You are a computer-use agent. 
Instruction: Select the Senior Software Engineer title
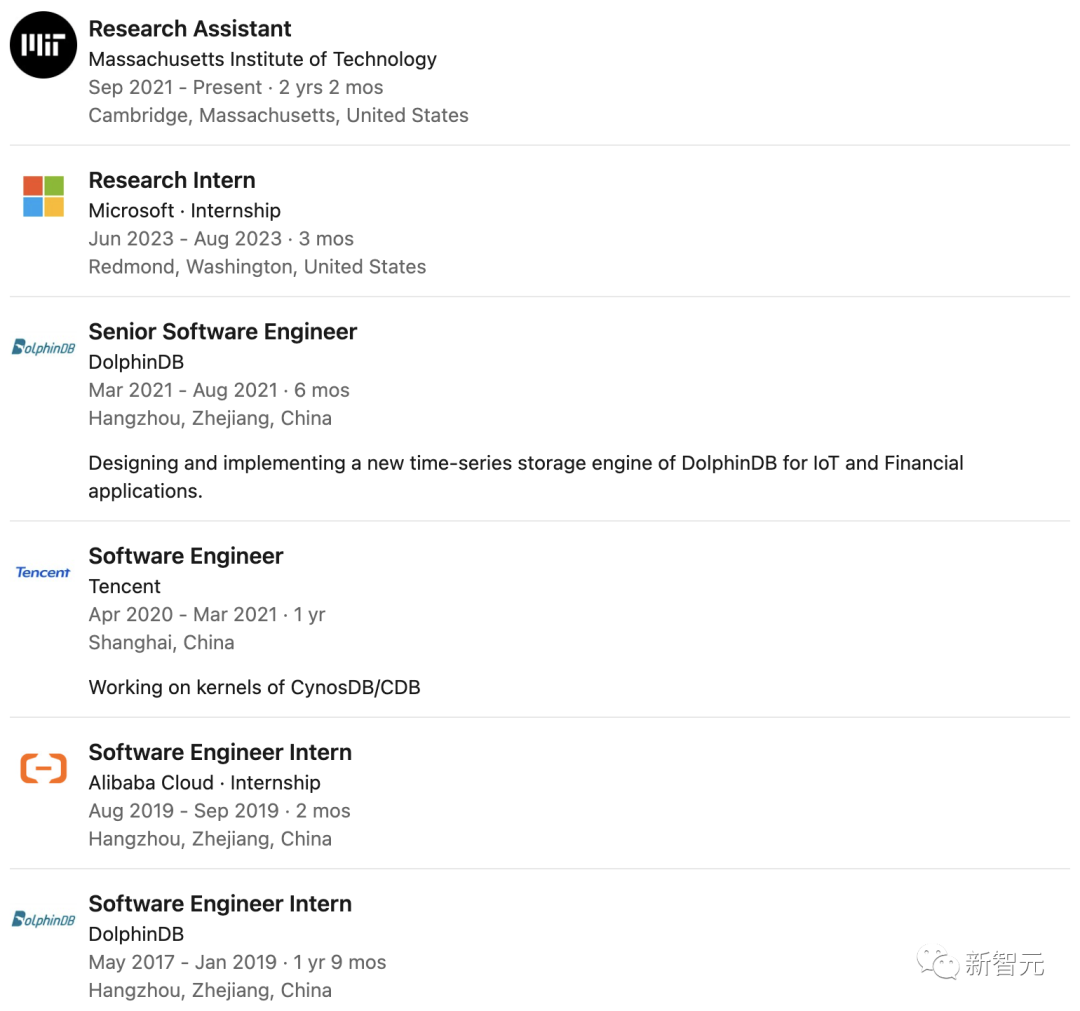click(x=223, y=332)
